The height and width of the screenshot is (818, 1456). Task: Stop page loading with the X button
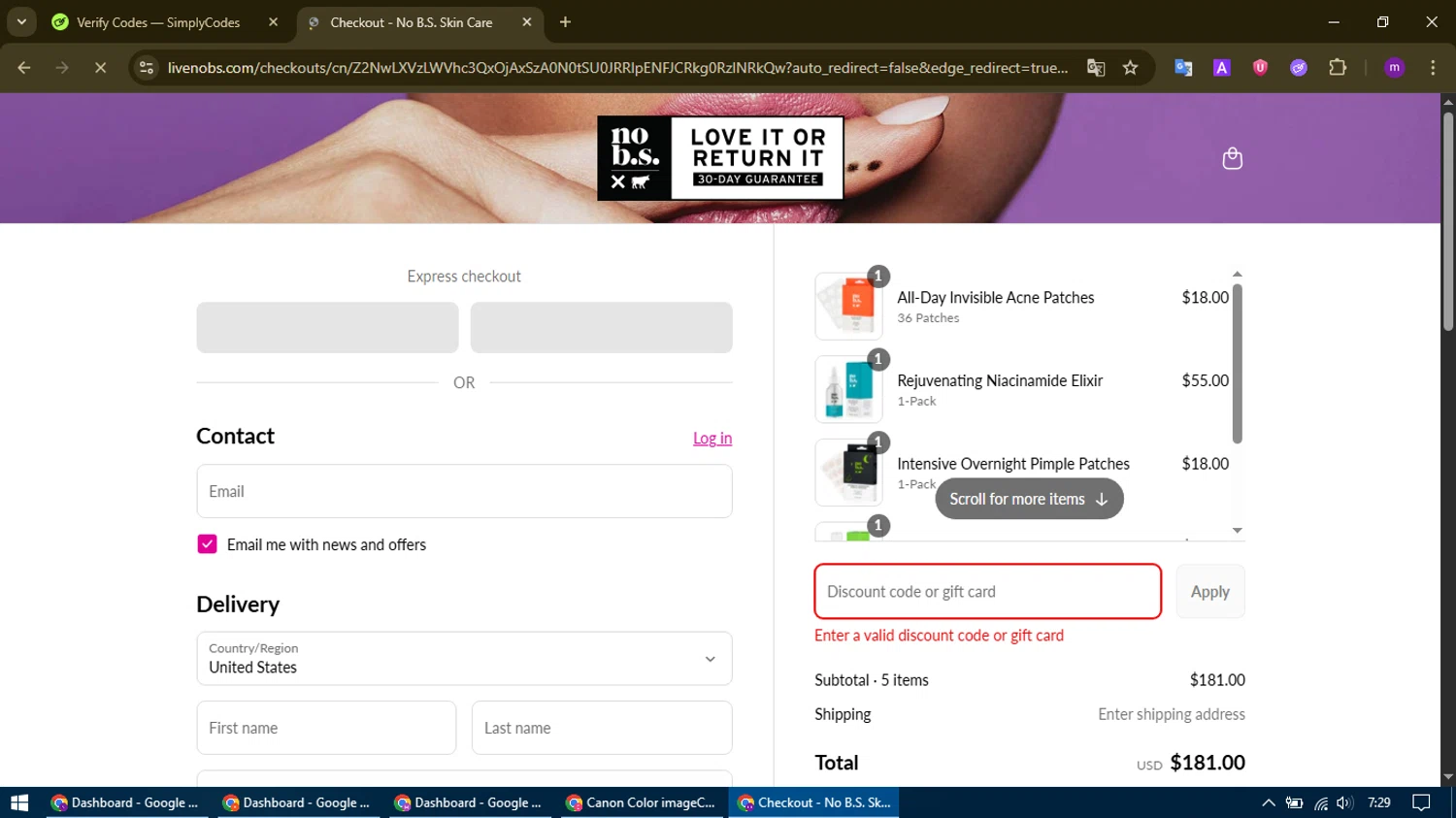click(100, 68)
